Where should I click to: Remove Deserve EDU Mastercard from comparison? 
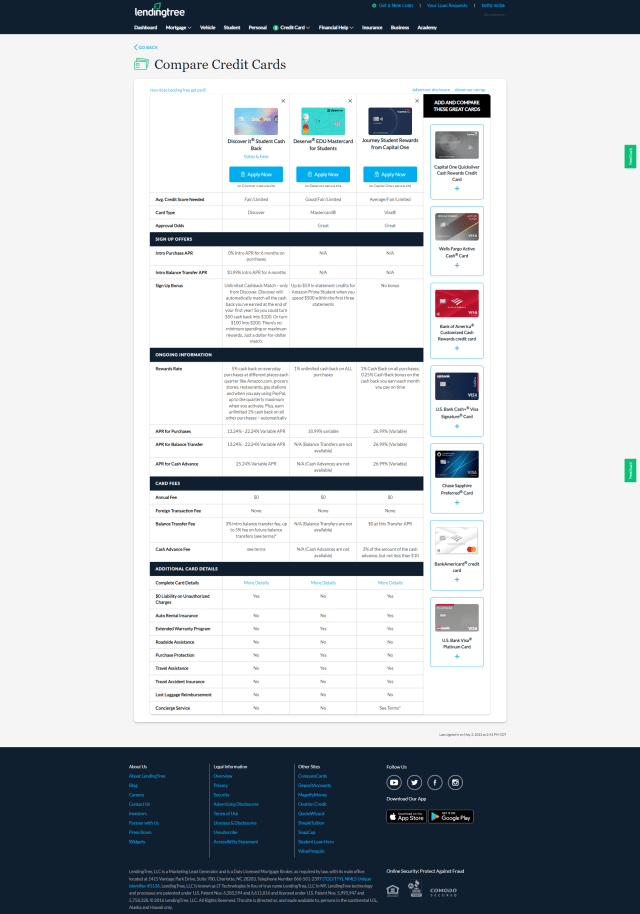350,101
